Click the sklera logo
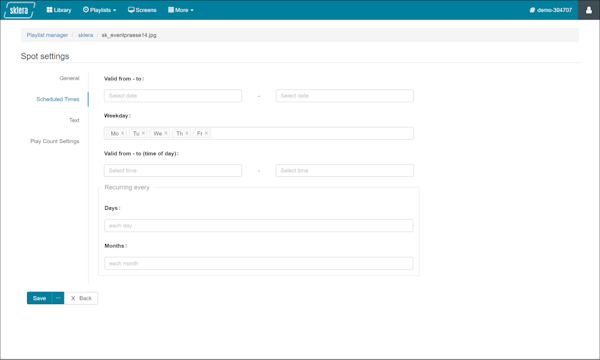 click(19, 10)
